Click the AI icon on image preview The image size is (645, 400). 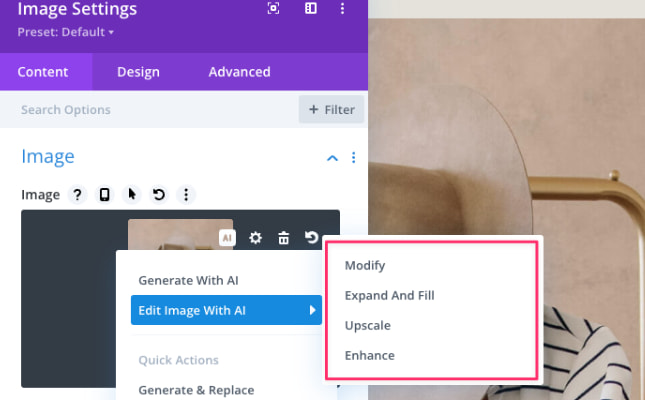[228, 238]
